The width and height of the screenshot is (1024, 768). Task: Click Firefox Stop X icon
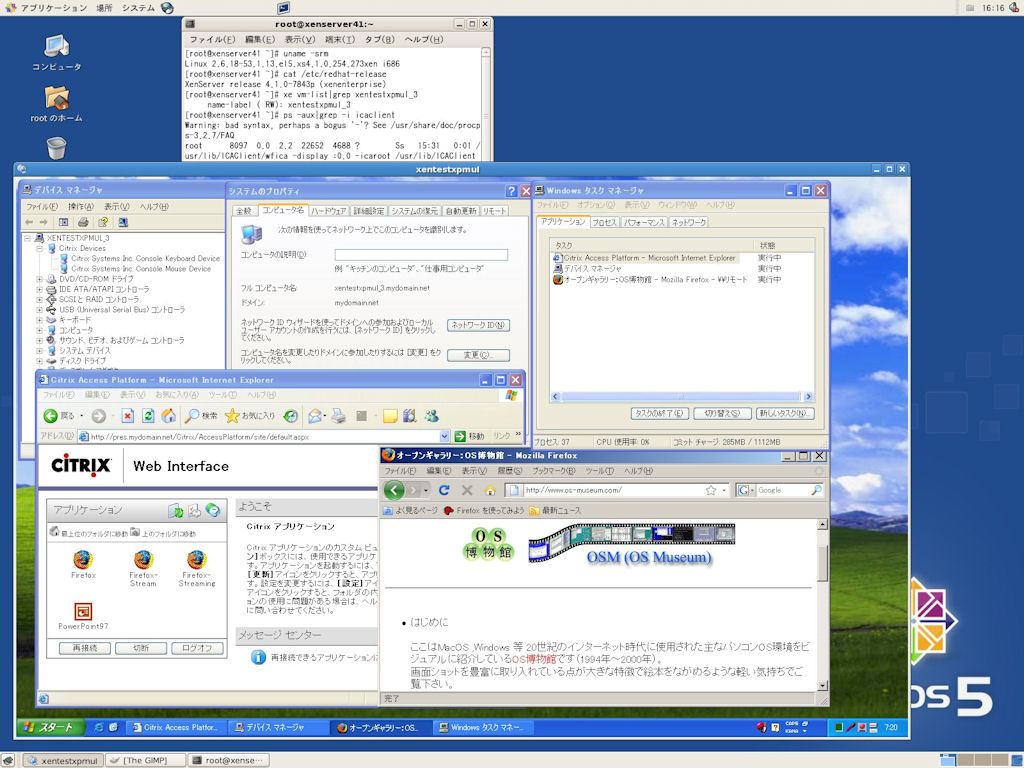coord(467,490)
